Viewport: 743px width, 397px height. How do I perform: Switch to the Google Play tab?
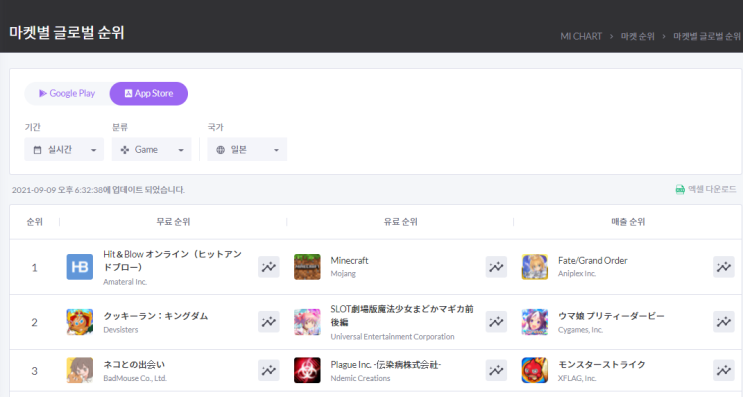click(x=67, y=93)
